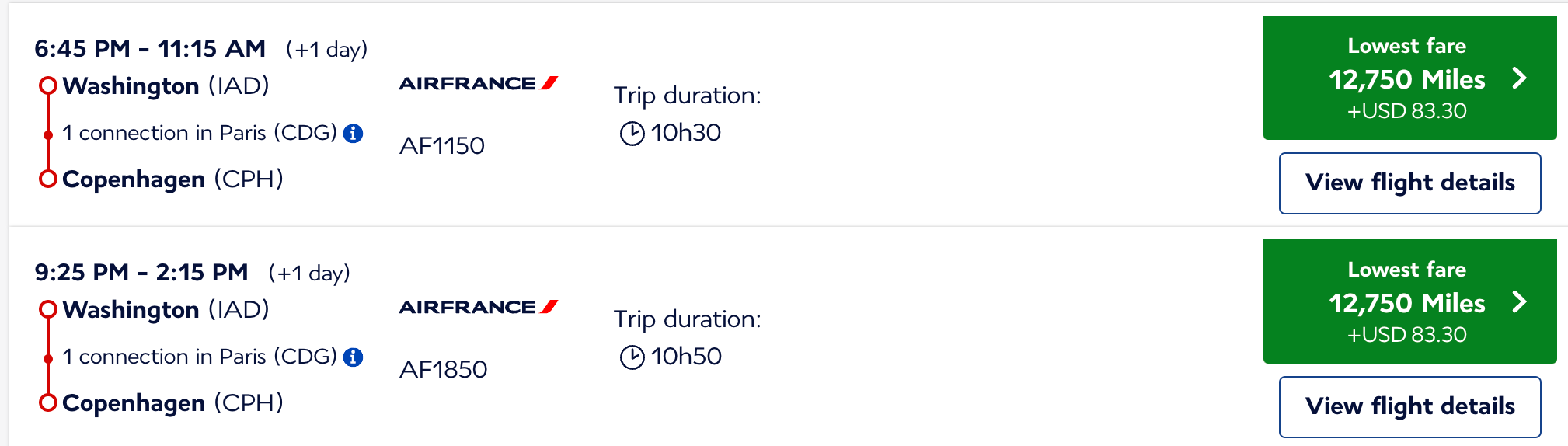The height and width of the screenshot is (446, 1568).
Task: Click the 6:45 PM - 11:15 AM time heading
Action: [150, 49]
